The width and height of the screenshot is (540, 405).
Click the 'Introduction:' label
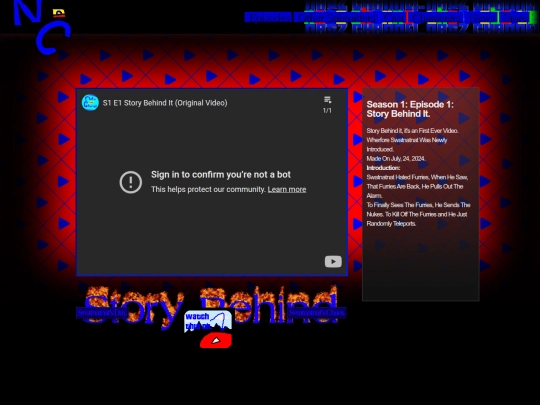coord(383,168)
